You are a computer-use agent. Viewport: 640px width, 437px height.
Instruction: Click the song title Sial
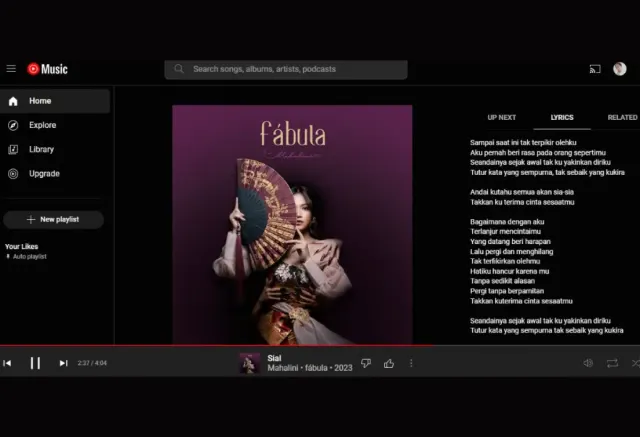pyautogui.click(x=274, y=358)
